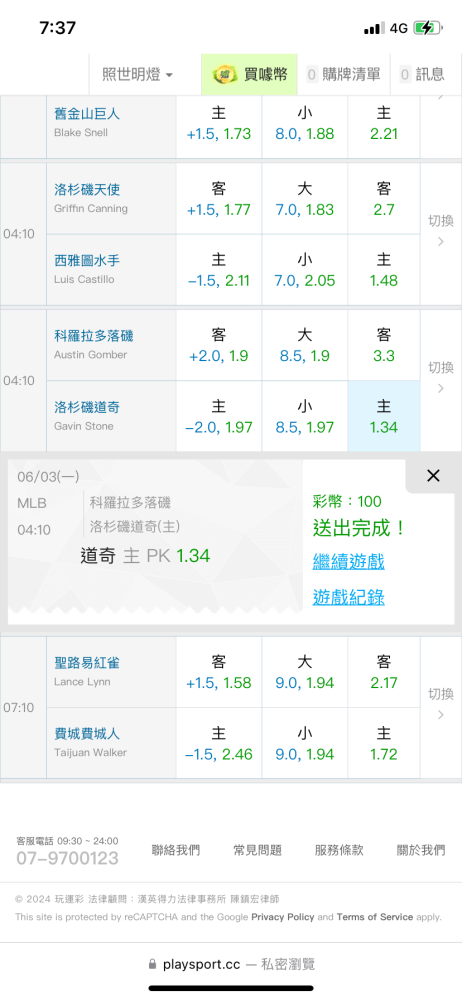Tap the cellular signal strength icon
Image resolution: width=462 pixels, height=1000 pixels.
(374, 28)
